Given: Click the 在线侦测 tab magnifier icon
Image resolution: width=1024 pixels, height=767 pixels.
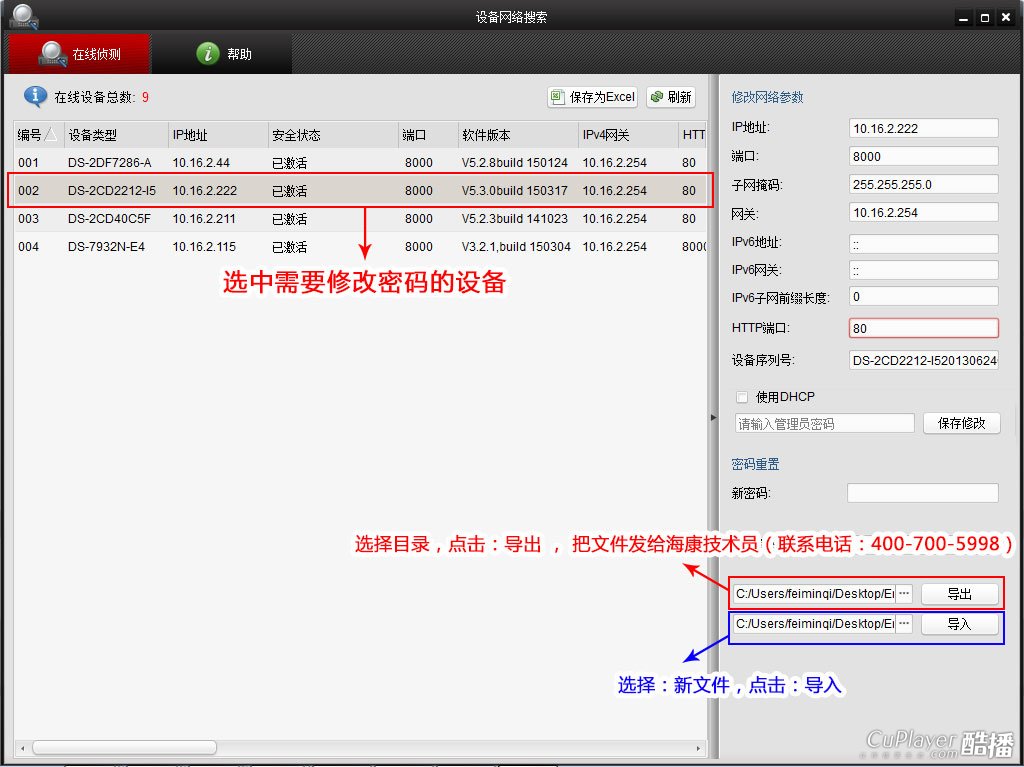Looking at the screenshot, I should (52, 54).
